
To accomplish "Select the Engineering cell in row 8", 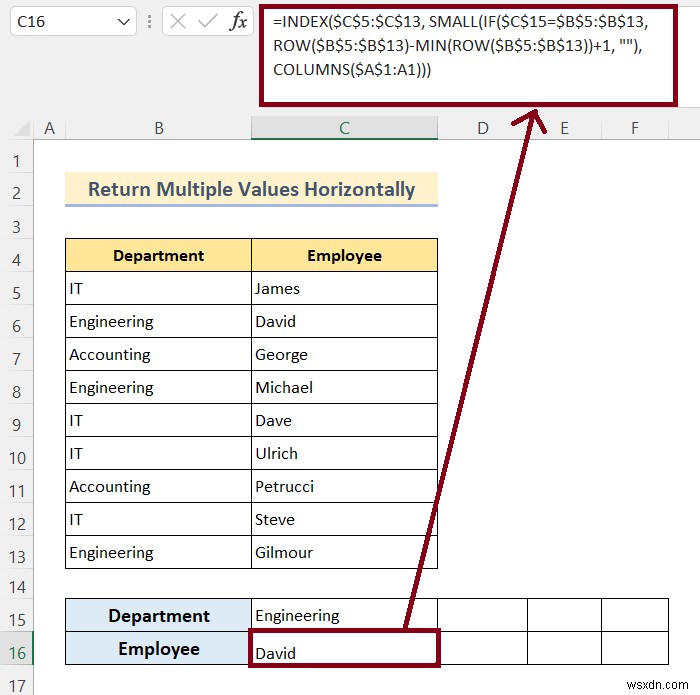I will (158, 387).
